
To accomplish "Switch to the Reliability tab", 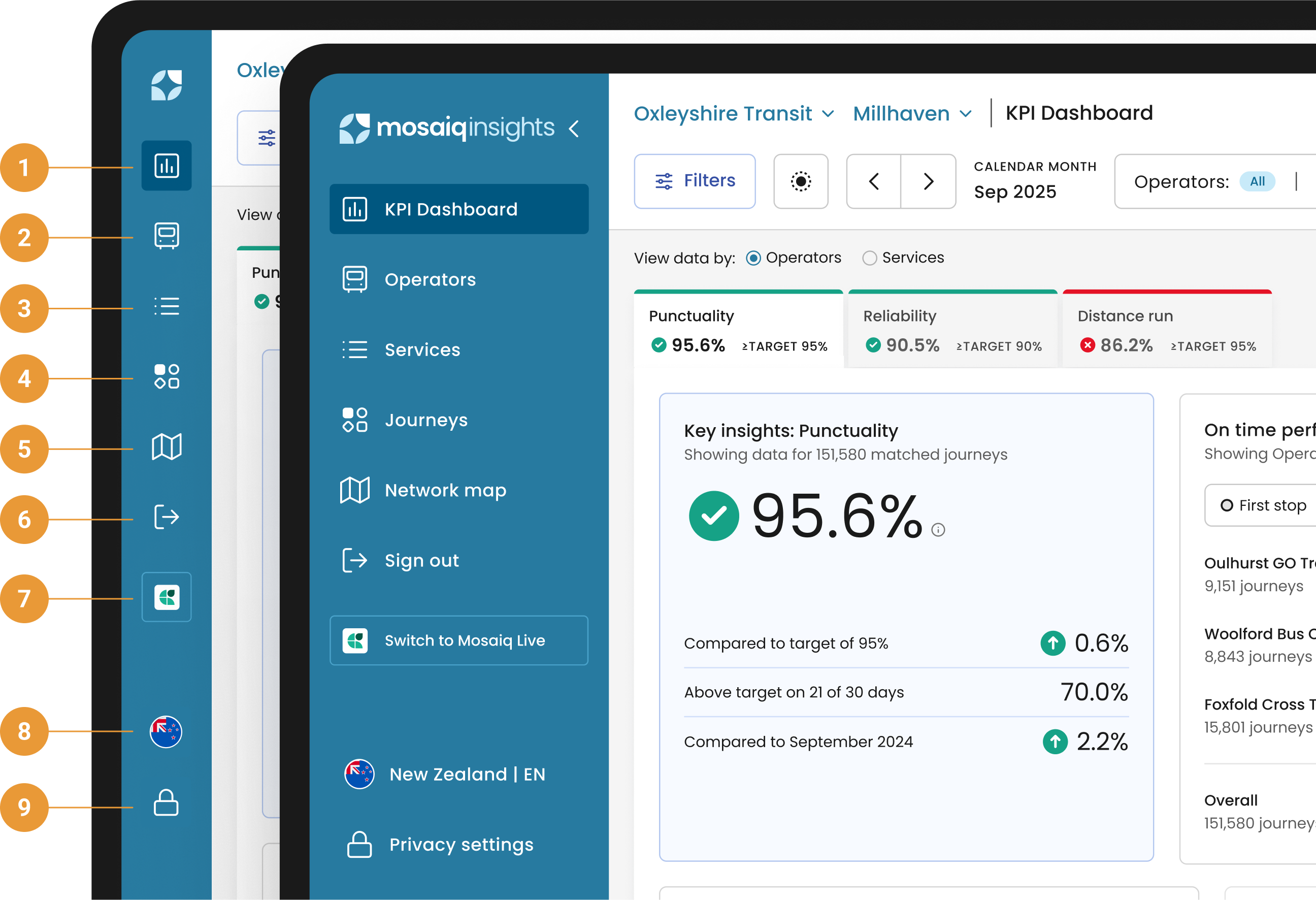I will point(952,329).
